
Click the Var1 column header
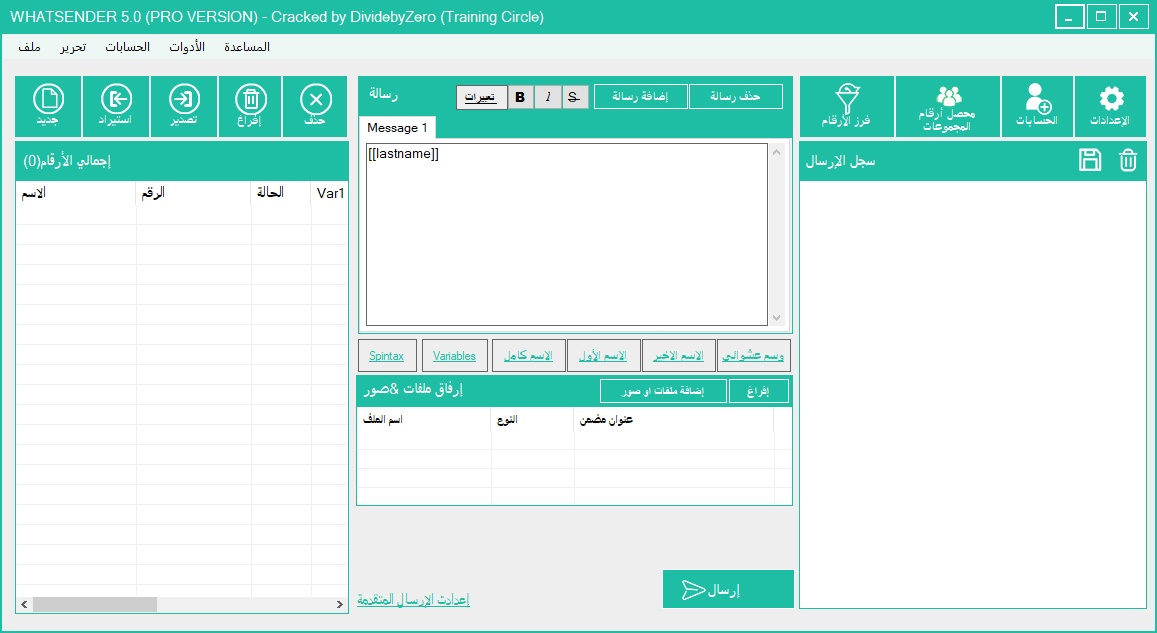(x=330, y=193)
